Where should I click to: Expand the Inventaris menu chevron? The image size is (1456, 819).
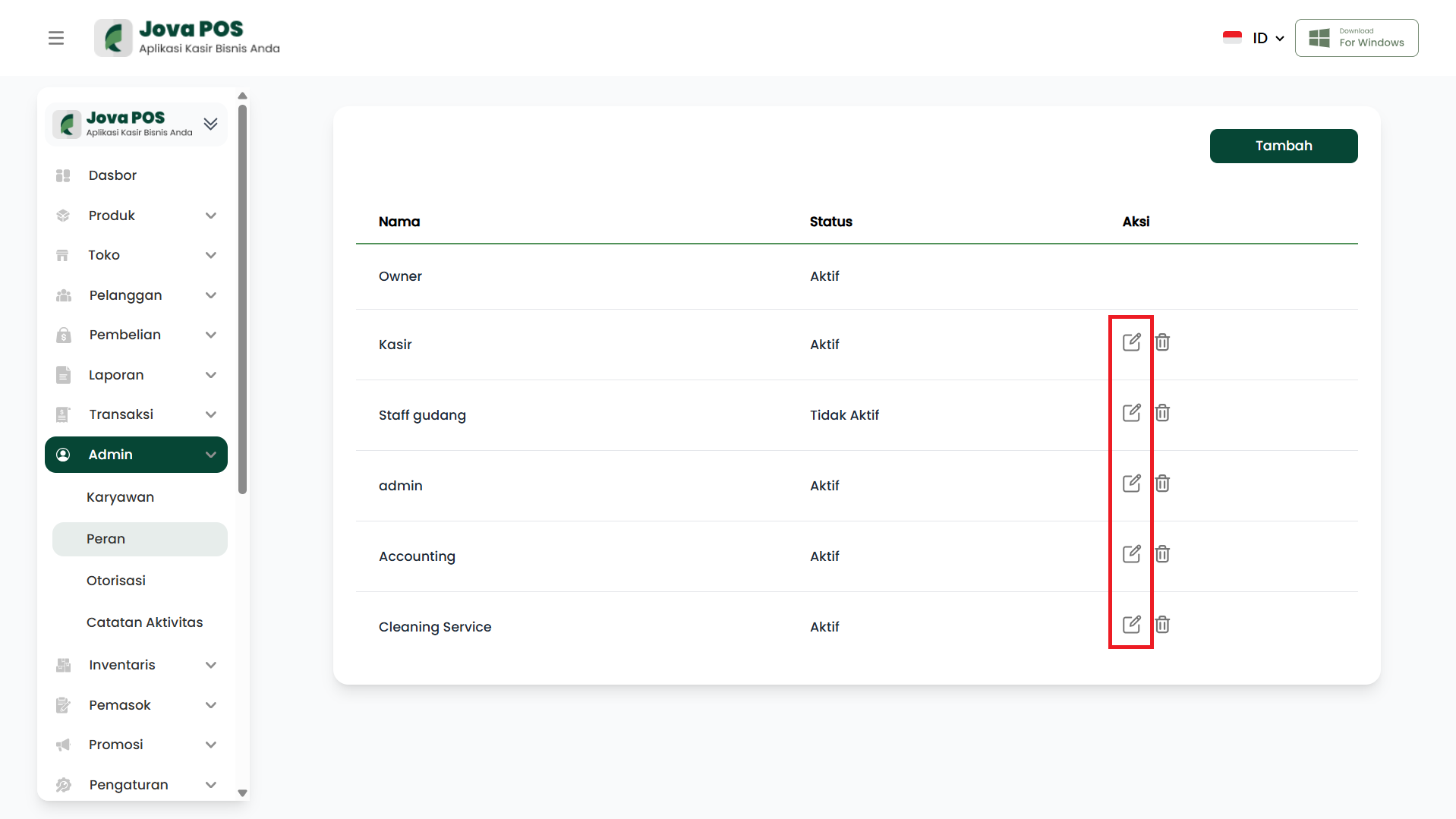[x=210, y=665]
